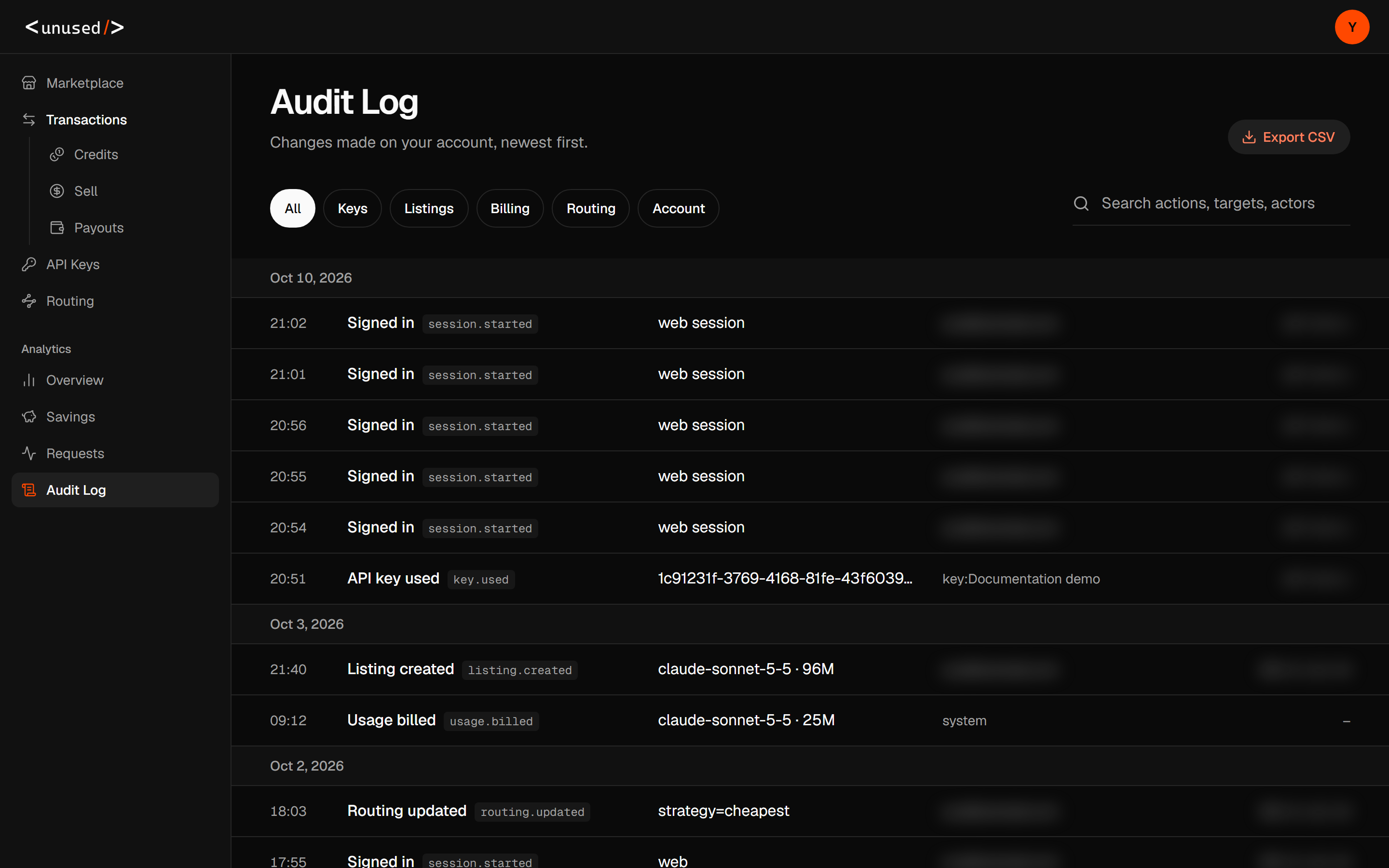Navigate to API Keys

point(115,265)
